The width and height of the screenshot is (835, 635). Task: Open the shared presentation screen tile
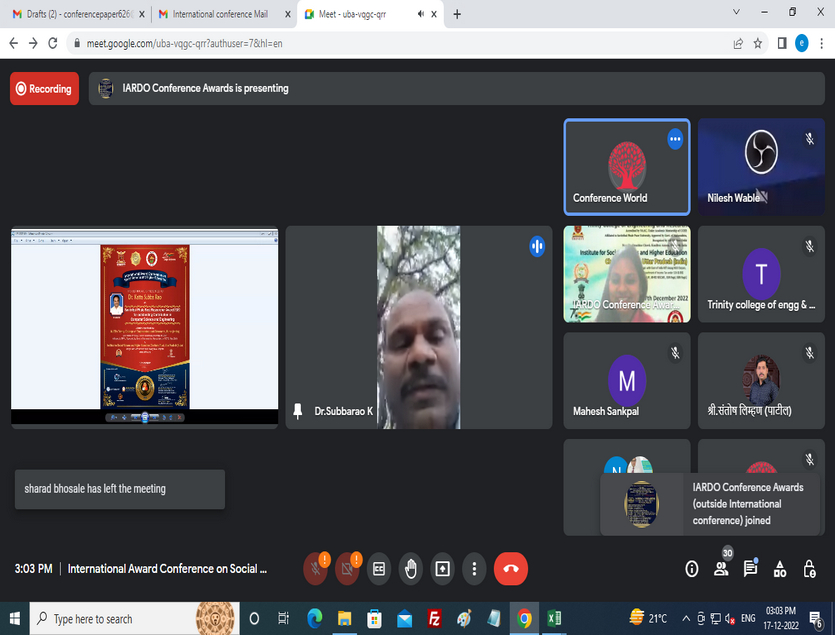tap(144, 327)
